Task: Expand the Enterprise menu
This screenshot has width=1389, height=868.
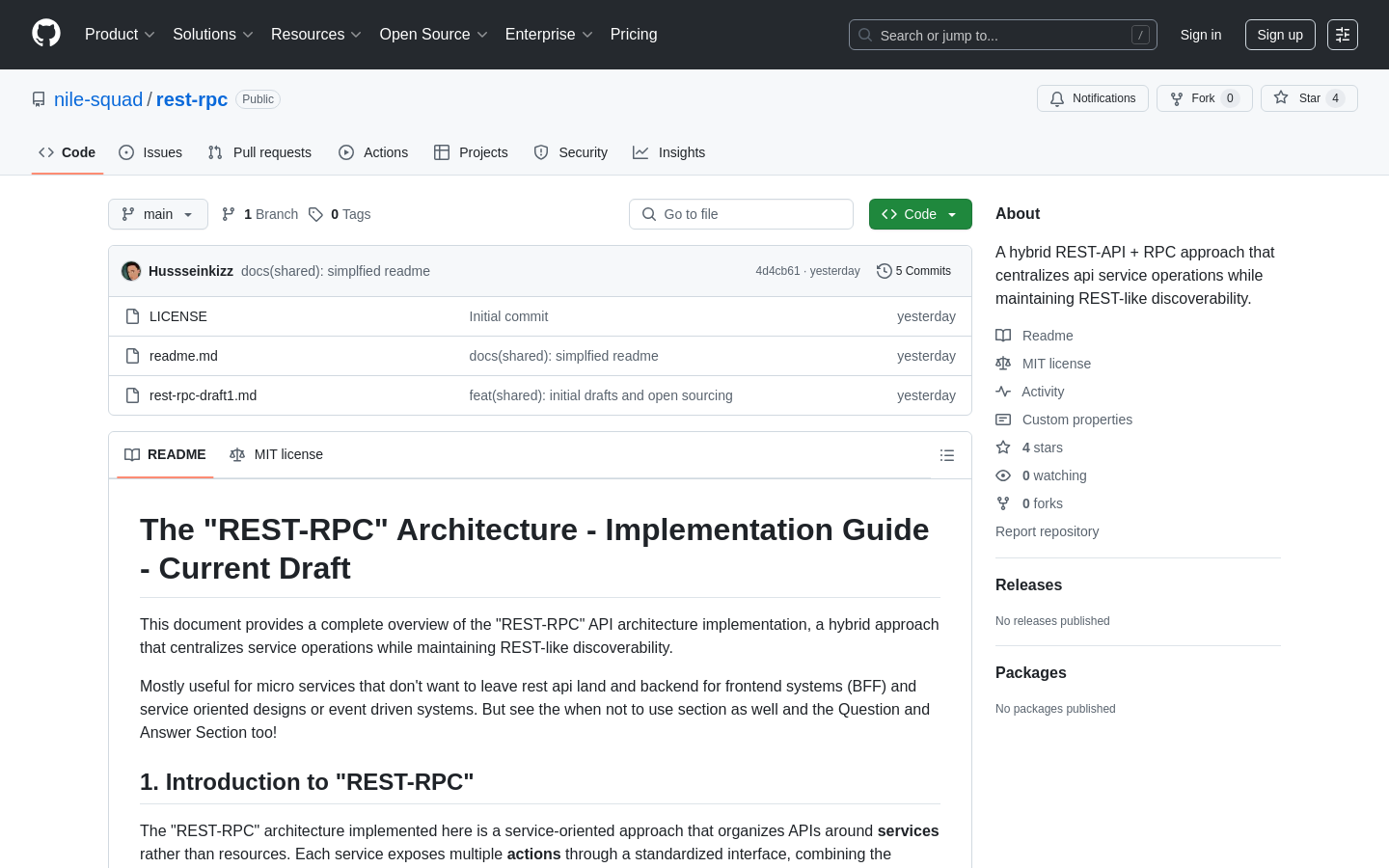Action: (x=549, y=34)
